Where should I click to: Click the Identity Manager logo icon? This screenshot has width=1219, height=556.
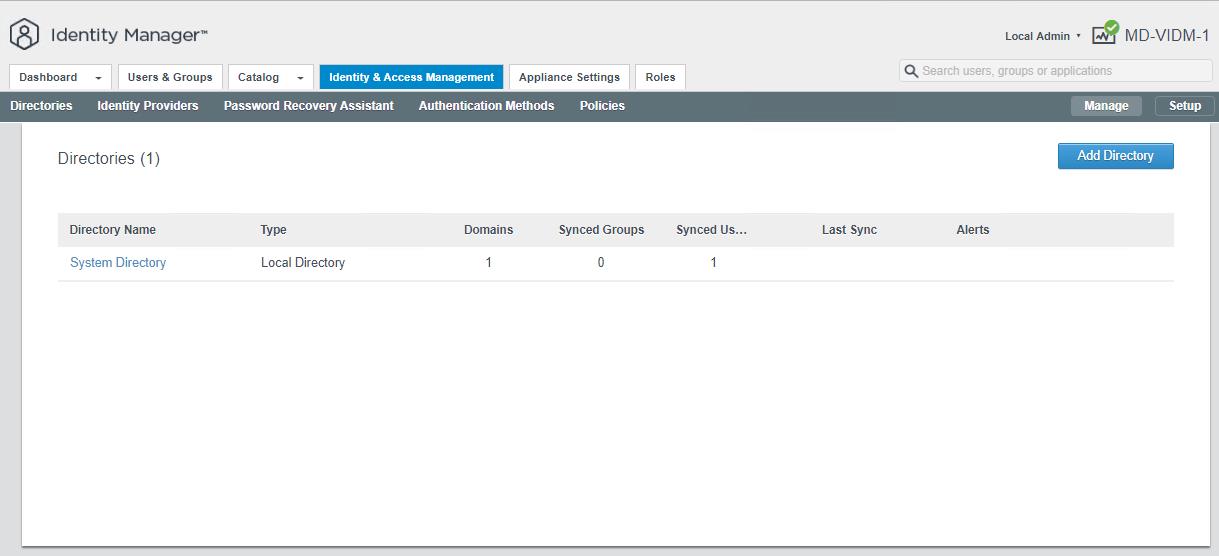click(24, 35)
